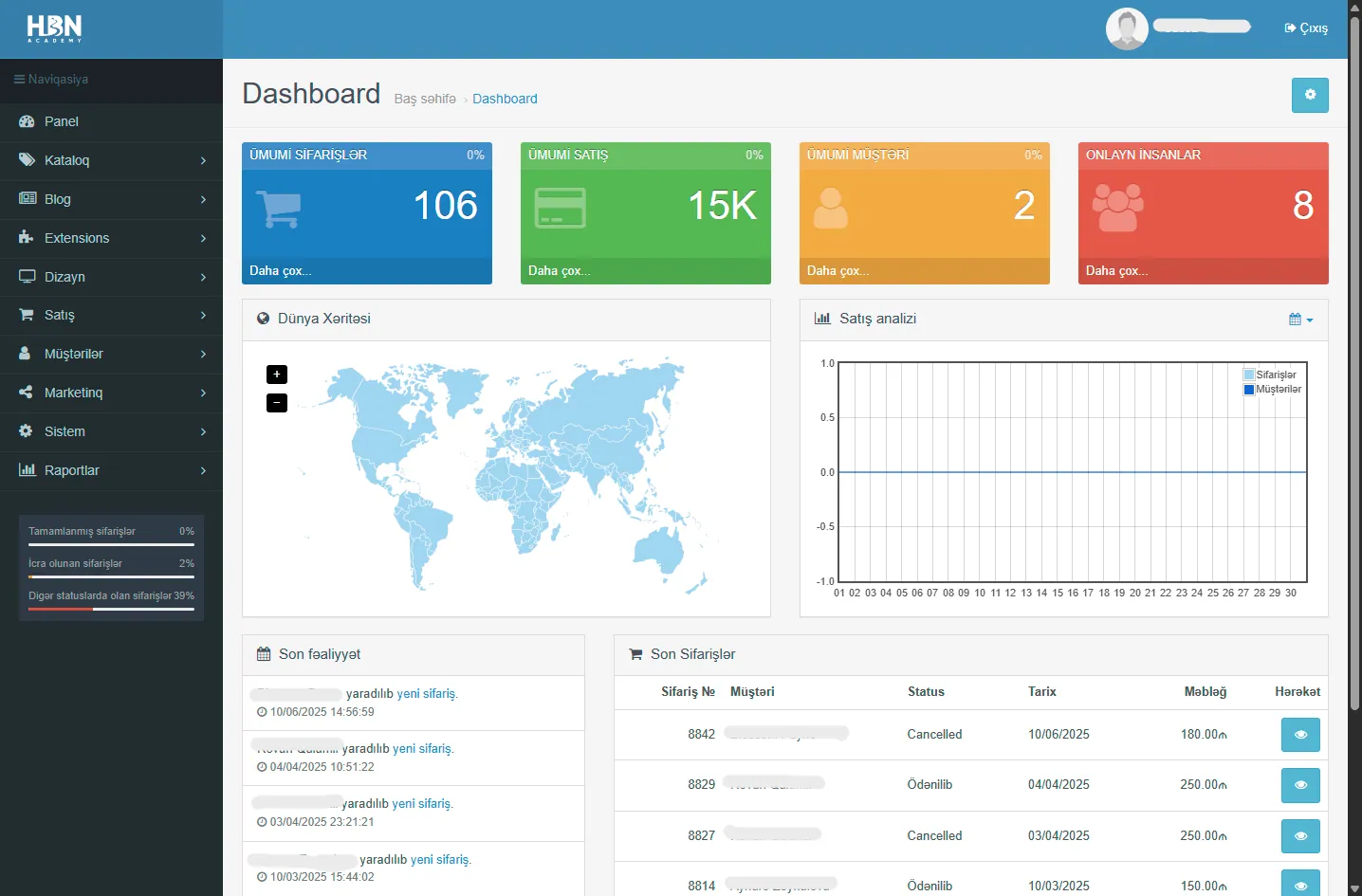Expand the Marketinq submenu arrow
The image size is (1362, 896).
(203, 393)
